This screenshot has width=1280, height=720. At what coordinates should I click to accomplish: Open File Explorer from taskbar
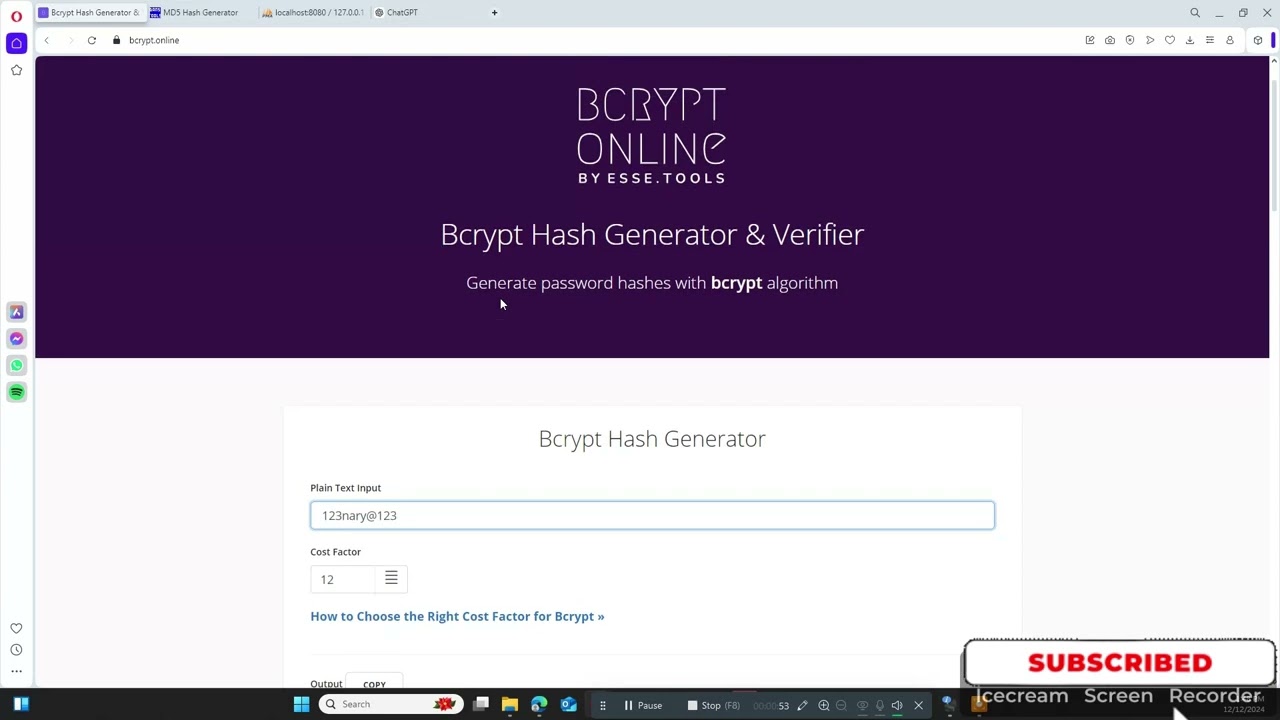[x=510, y=704]
